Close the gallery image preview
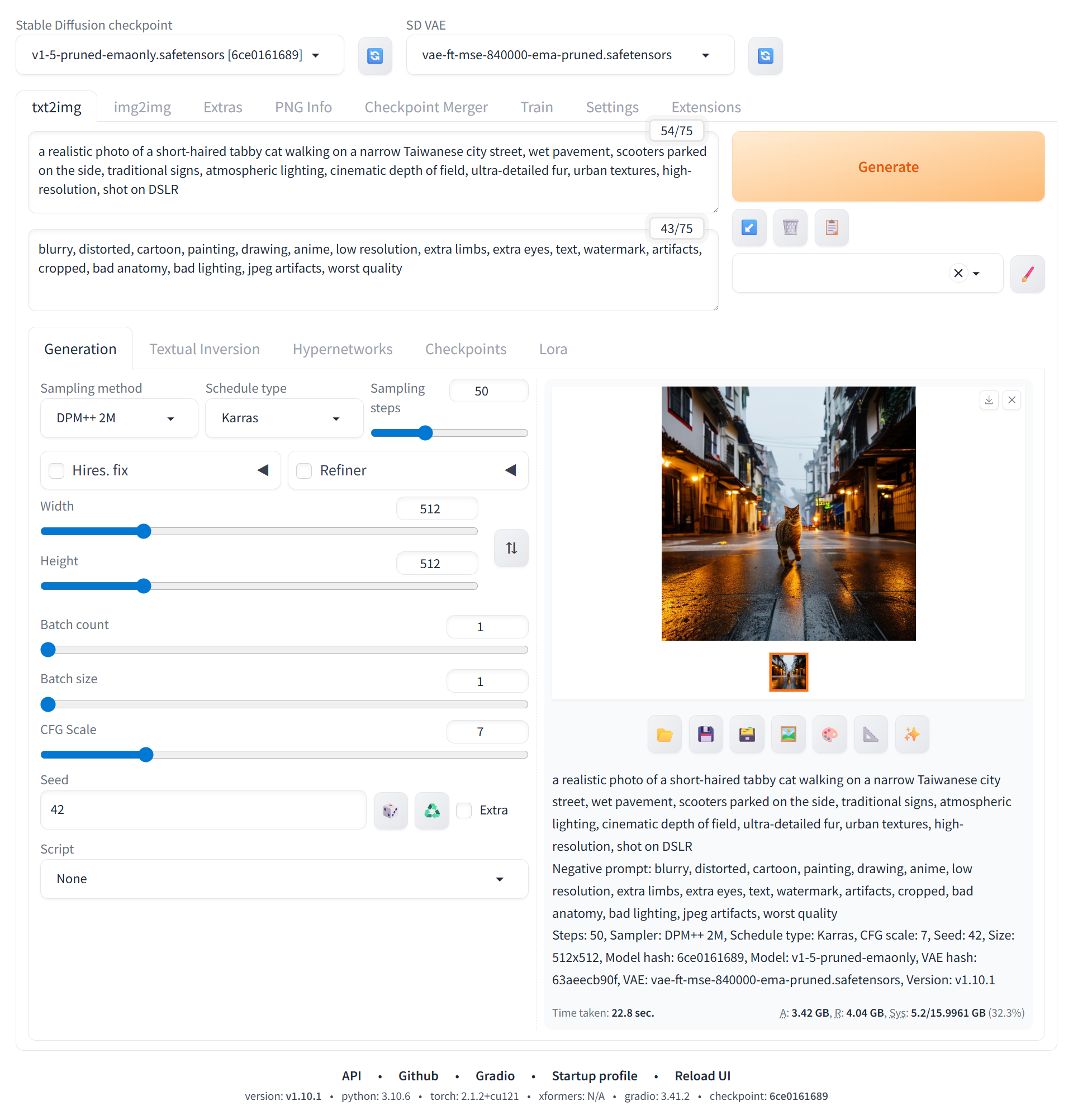The width and height of the screenshot is (1073, 1120). point(1012,400)
